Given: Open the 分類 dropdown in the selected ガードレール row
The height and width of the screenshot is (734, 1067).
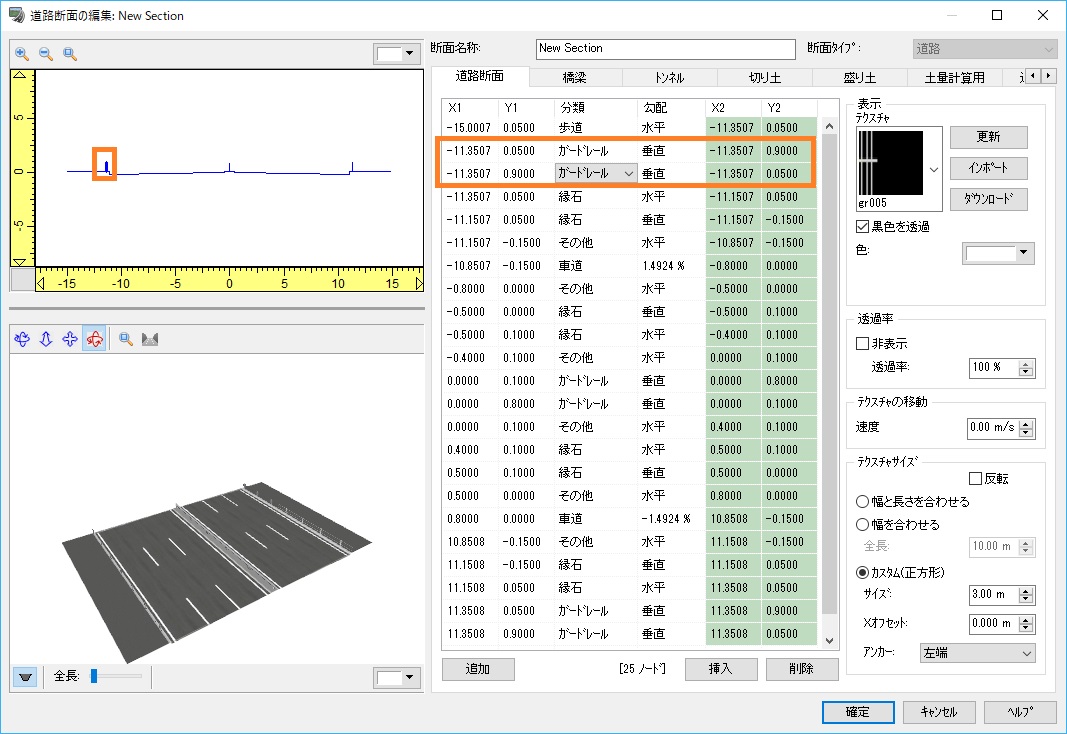Looking at the screenshot, I should pos(628,174).
